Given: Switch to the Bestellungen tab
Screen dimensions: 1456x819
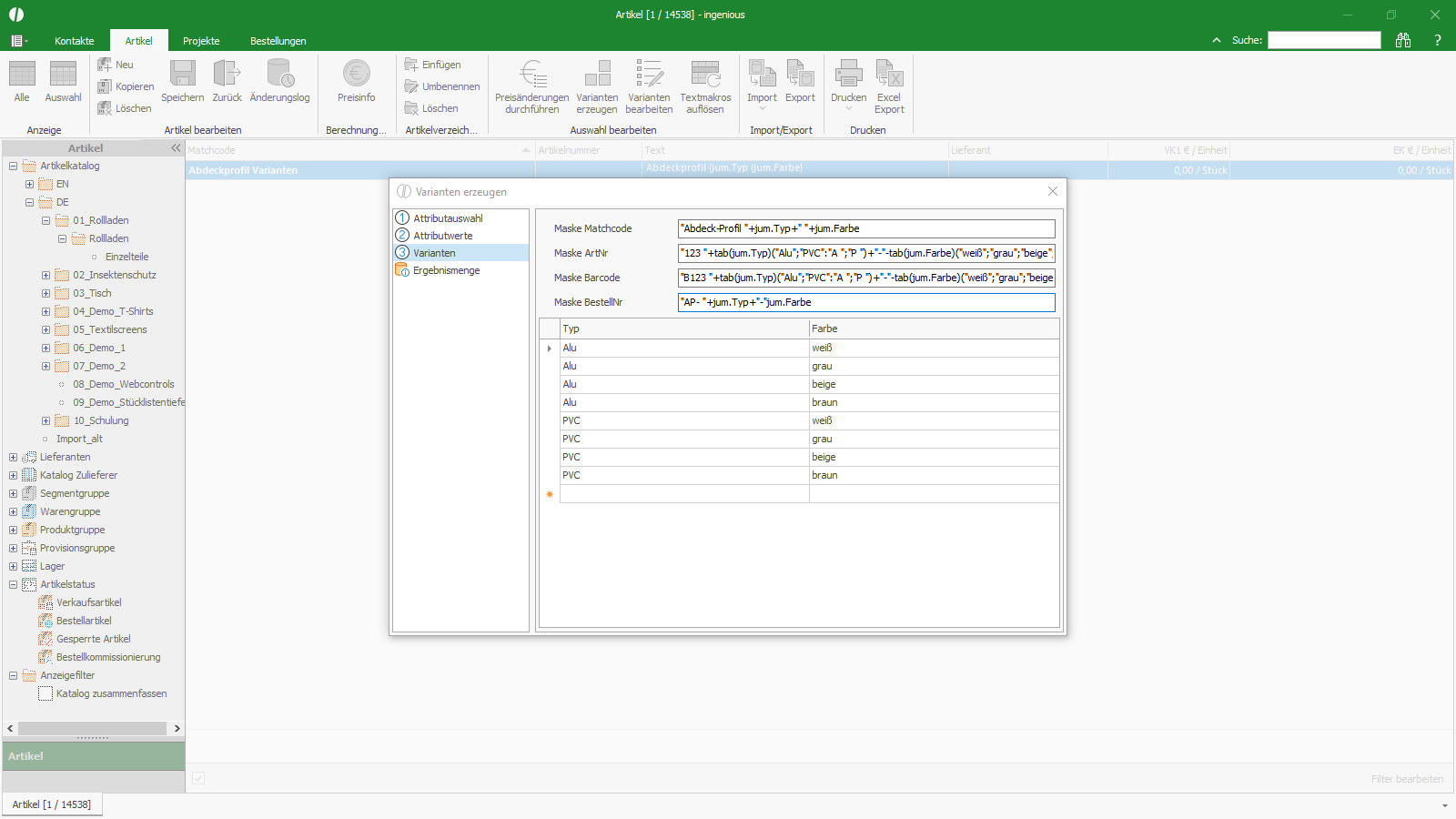Looking at the screenshot, I should [x=278, y=41].
